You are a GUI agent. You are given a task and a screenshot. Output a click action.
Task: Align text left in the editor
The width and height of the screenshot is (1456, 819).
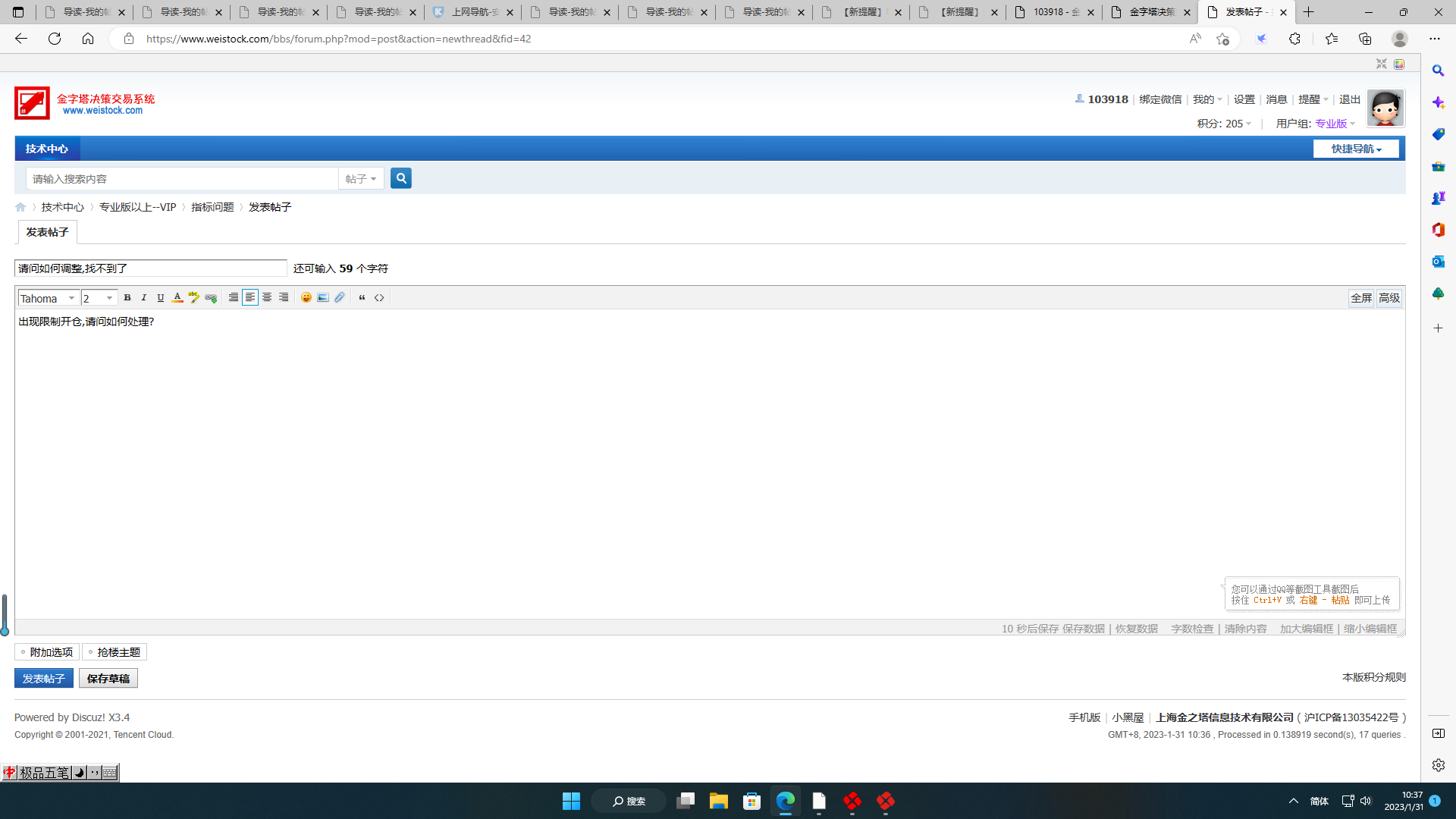coord(250,298)
